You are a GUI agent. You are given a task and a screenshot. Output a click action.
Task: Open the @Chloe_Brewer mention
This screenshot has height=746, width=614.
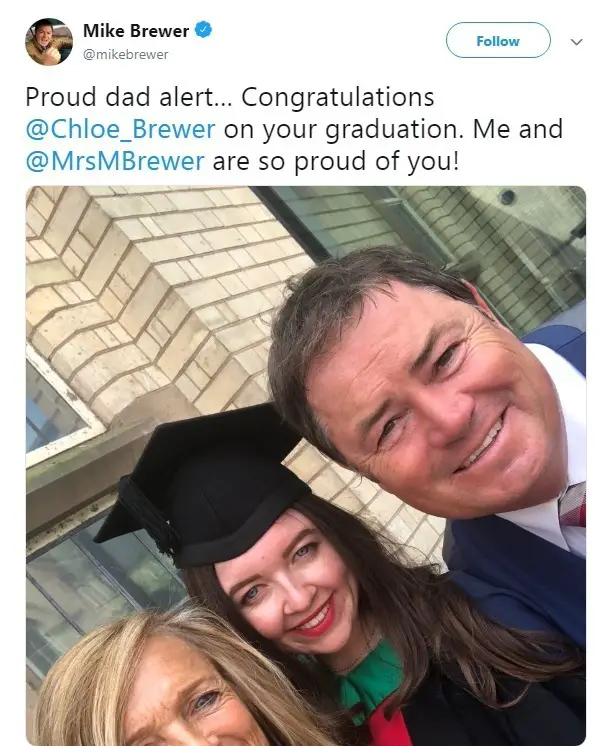coord(120,129)
